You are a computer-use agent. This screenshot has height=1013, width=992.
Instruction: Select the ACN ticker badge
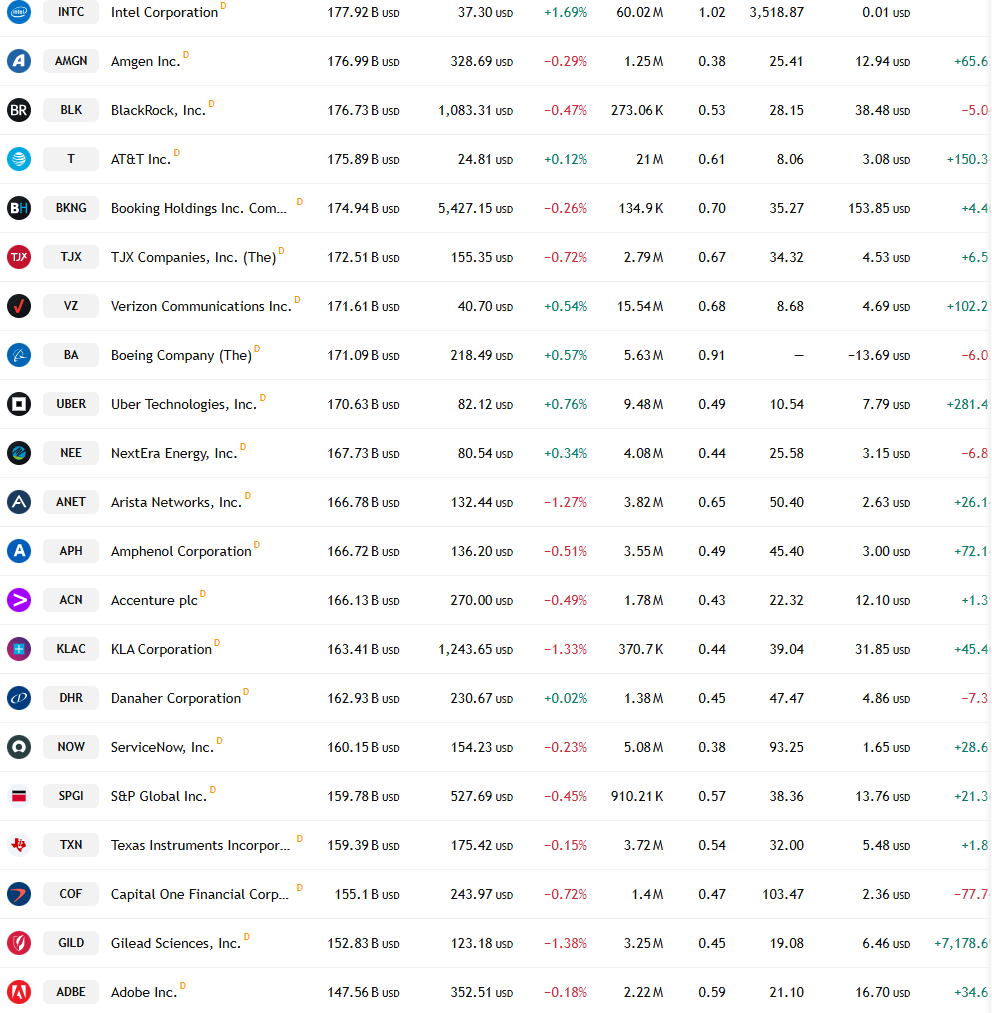tap(71, 600)
